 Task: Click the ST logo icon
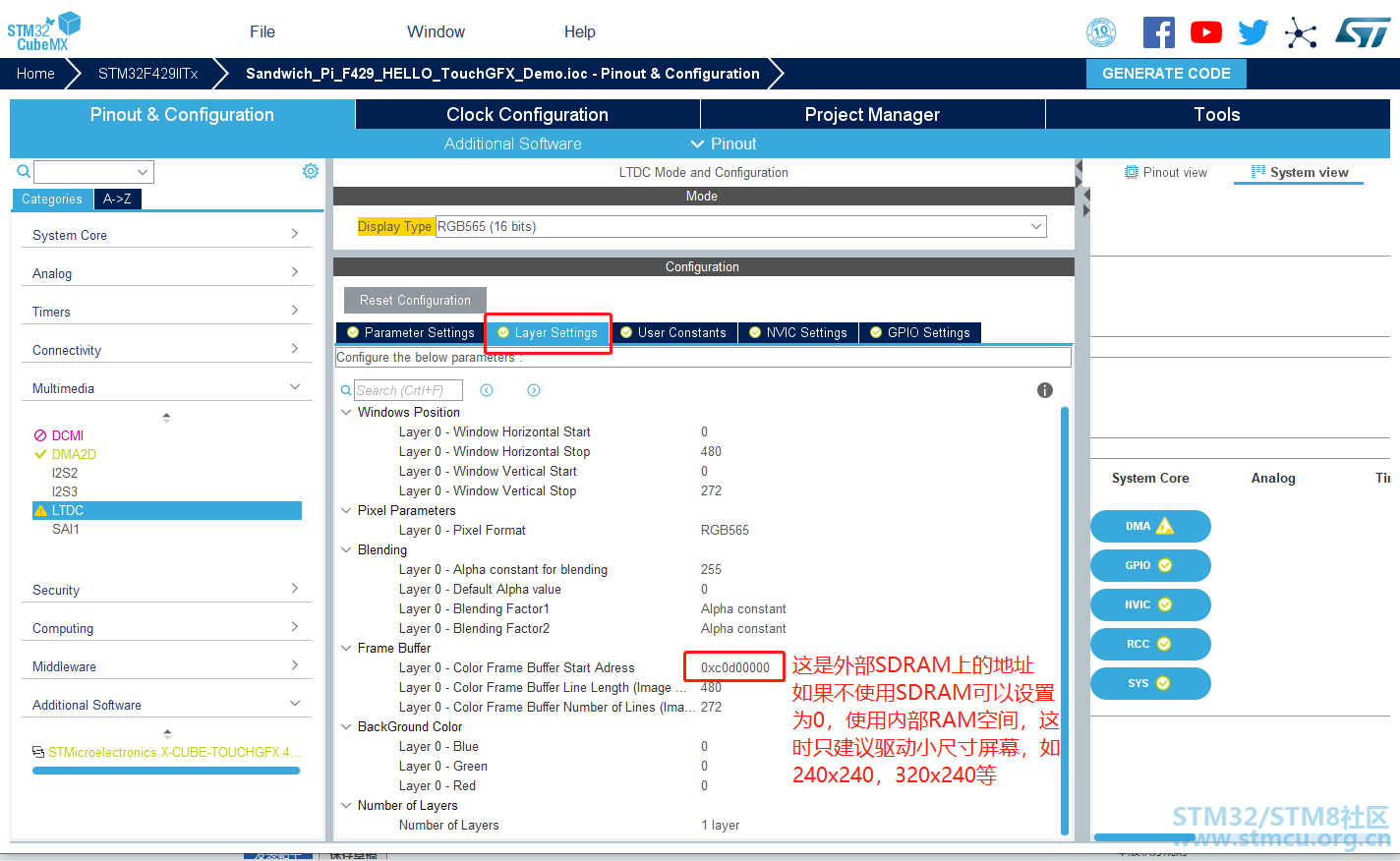[x=1363, y=32]
